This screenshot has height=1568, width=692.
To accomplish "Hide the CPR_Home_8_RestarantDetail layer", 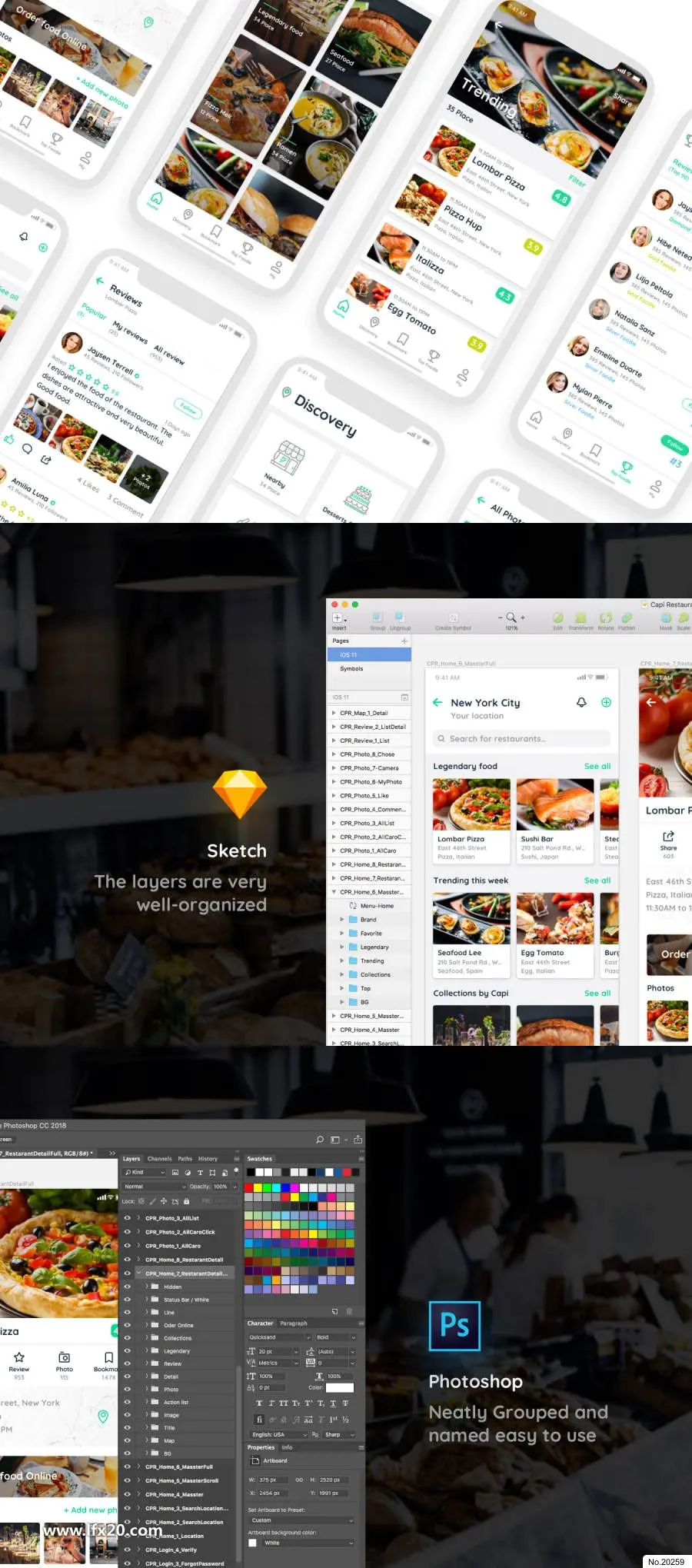I will [127, 1260].
